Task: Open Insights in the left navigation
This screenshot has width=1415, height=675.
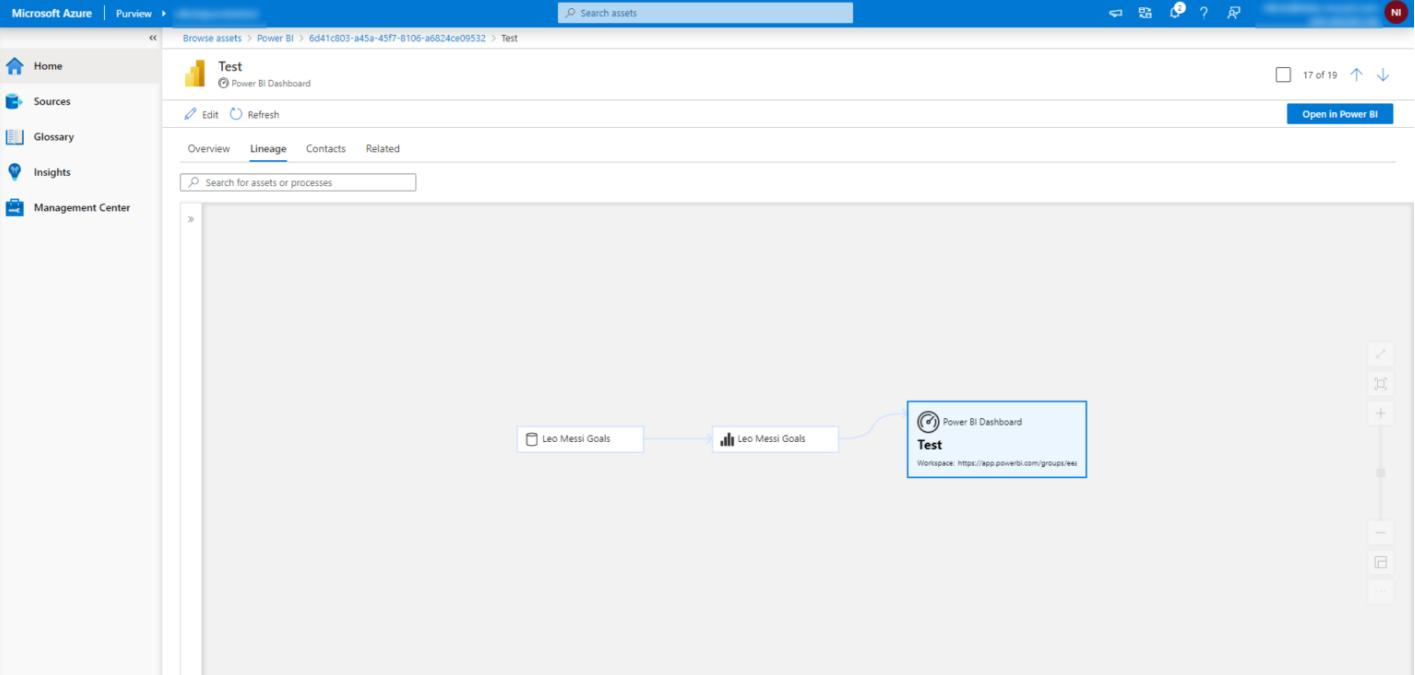Action: click(x=80, y=172)
